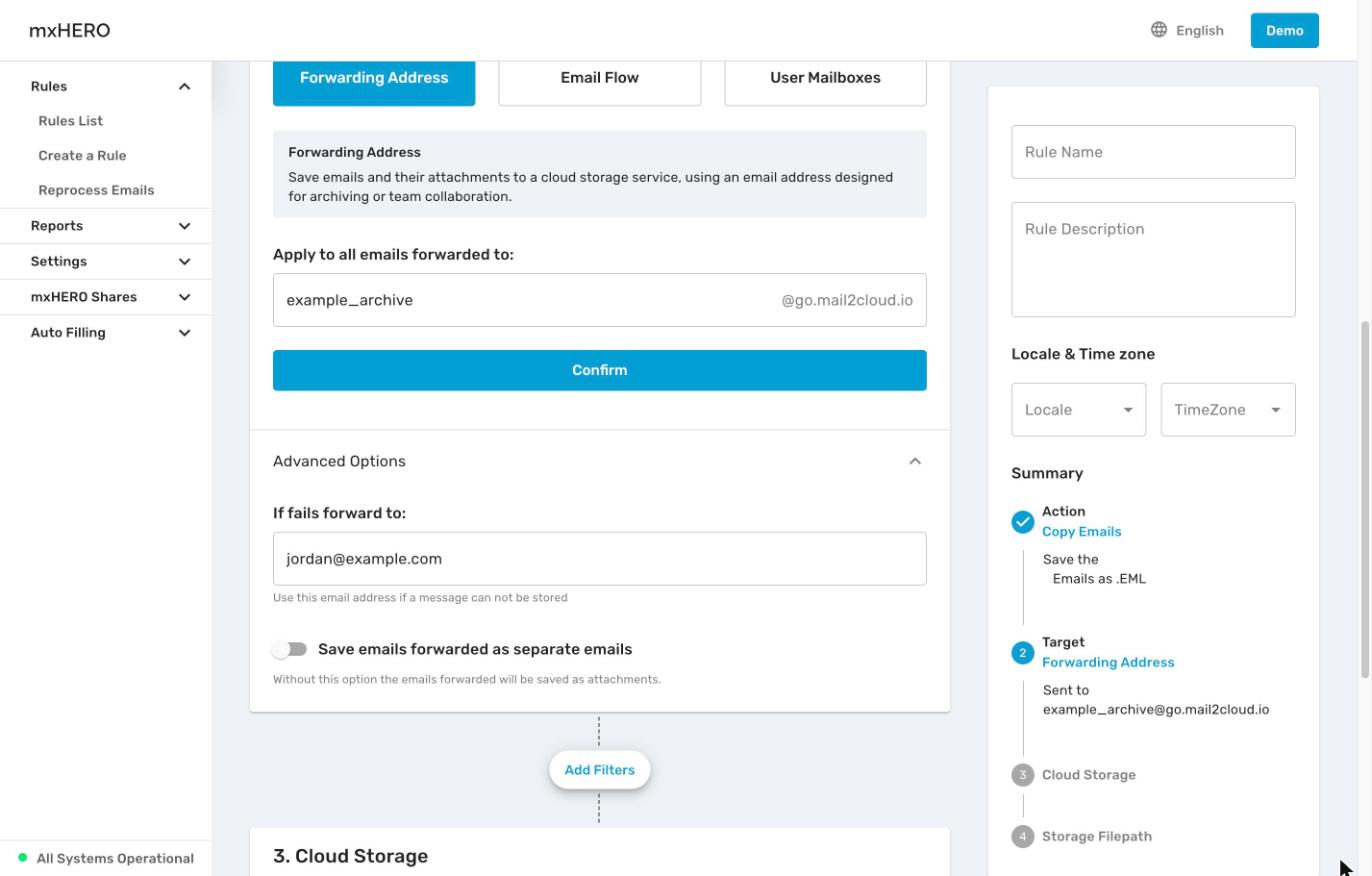The height and width of the screenshot is (876, 1372).
Task: Open the Locale dropdown
Action: tap(1078, 410)
